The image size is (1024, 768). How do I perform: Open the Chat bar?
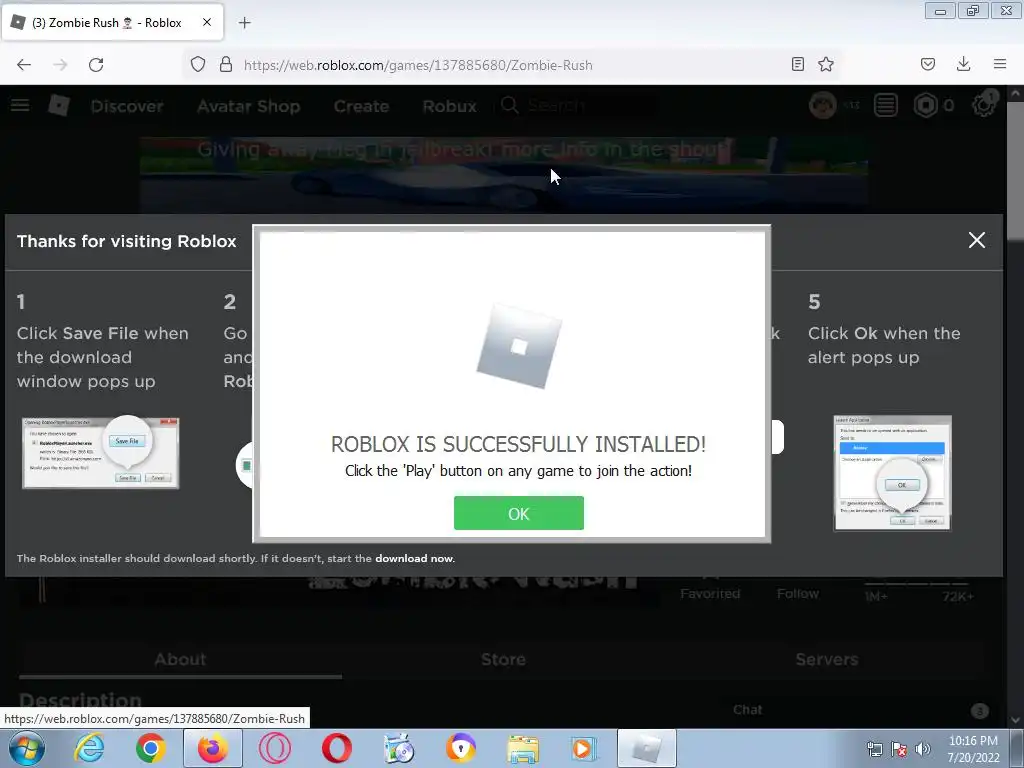tap(857, 711)
